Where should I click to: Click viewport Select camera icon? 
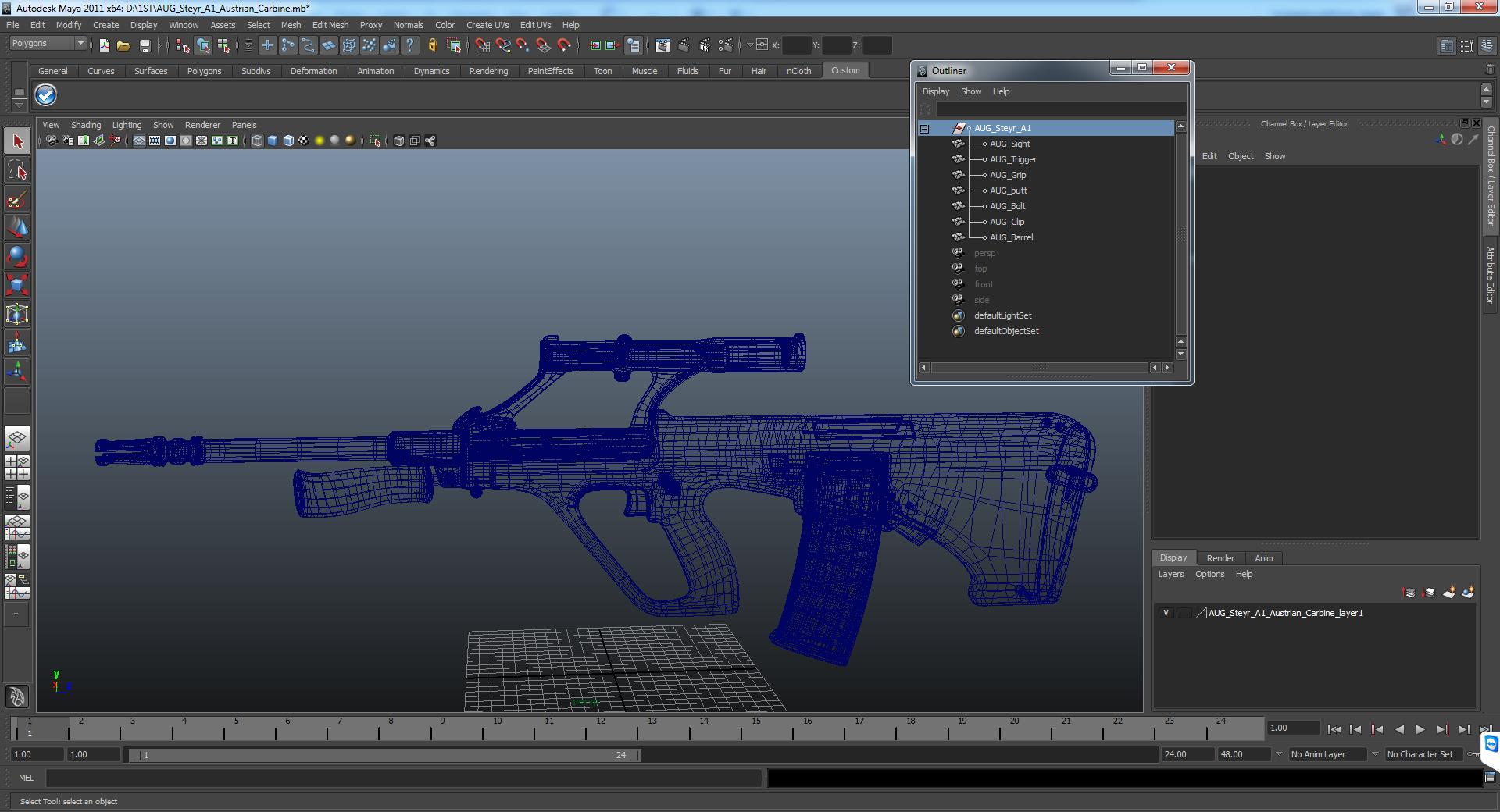52,141
